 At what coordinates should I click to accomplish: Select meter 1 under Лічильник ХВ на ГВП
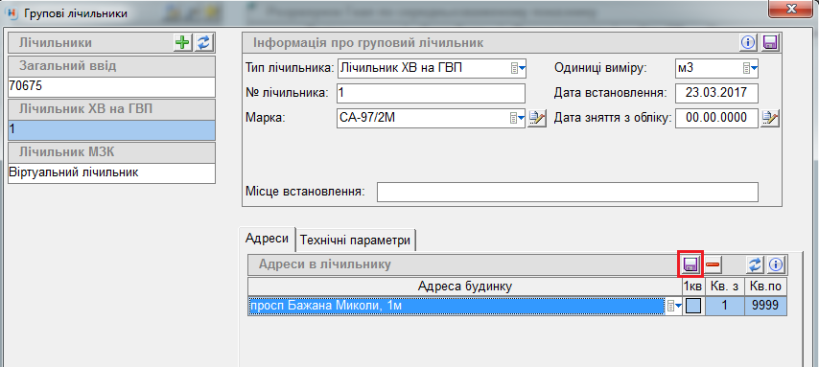click(112, 130)
